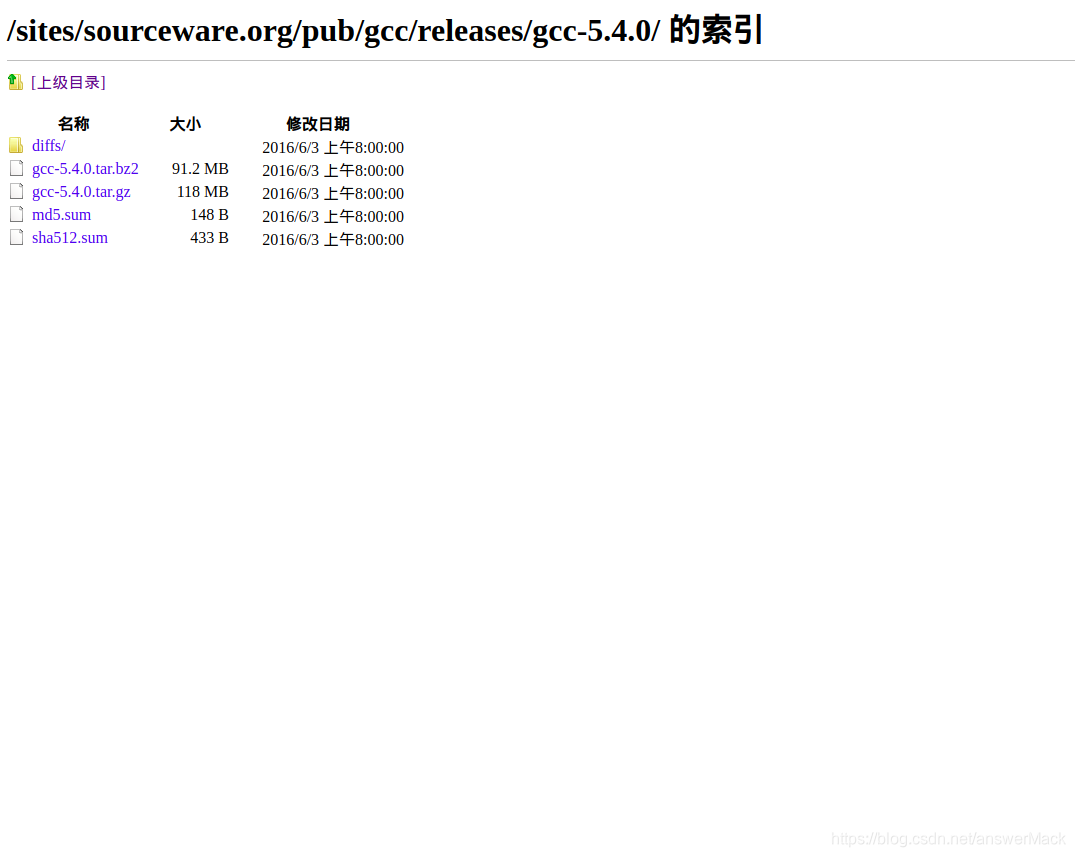Click the file icon beside gcc-5.4.0.tar.bz2

click(x=16, y=169)
